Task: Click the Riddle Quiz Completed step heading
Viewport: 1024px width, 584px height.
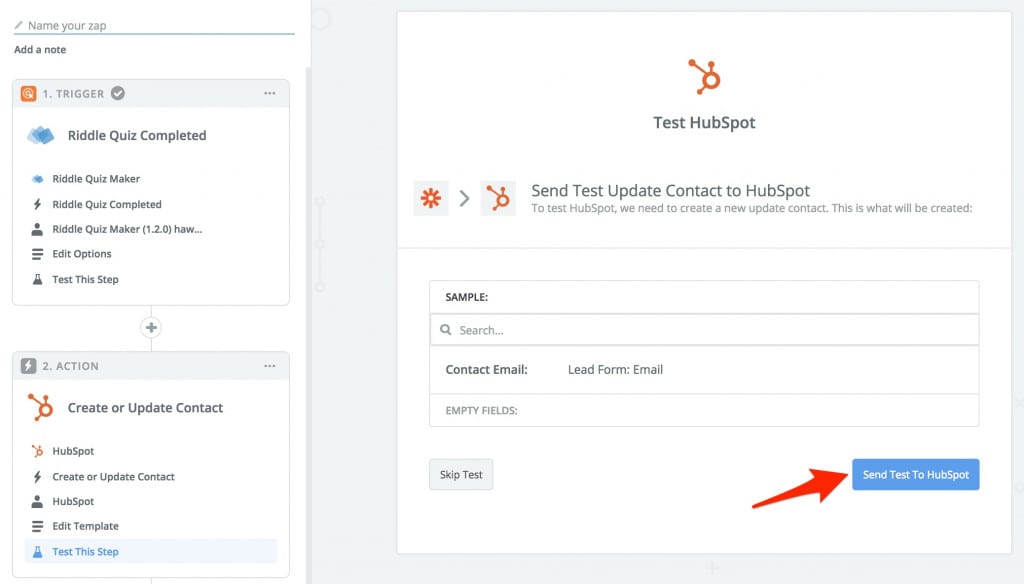Action: click(x=137, y=135)
